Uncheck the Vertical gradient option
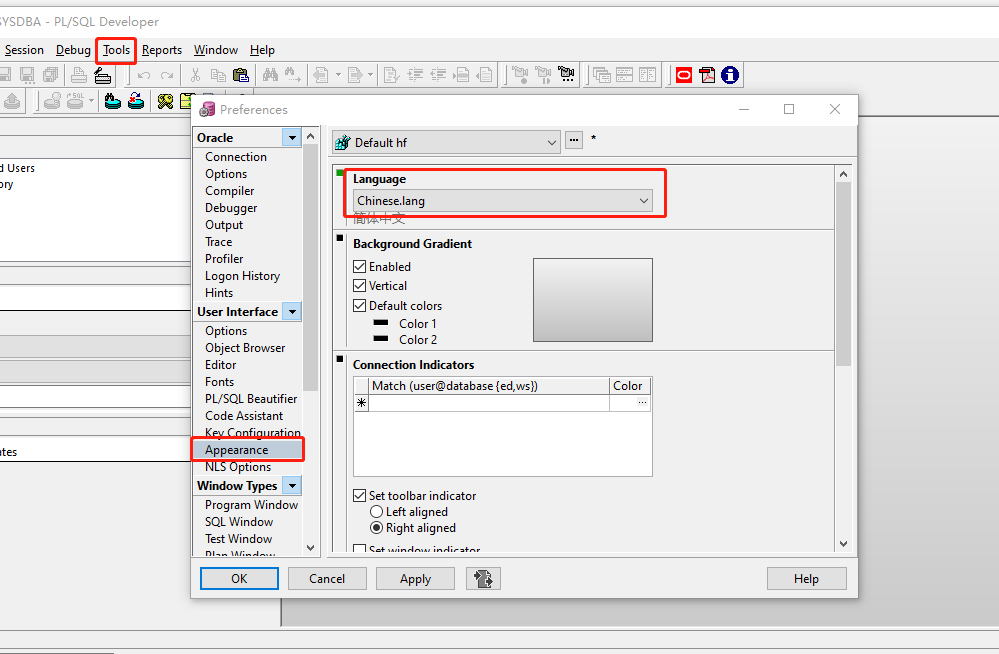Image resolution: width=999 pixels, height=654 pixels. pos(358,284)
